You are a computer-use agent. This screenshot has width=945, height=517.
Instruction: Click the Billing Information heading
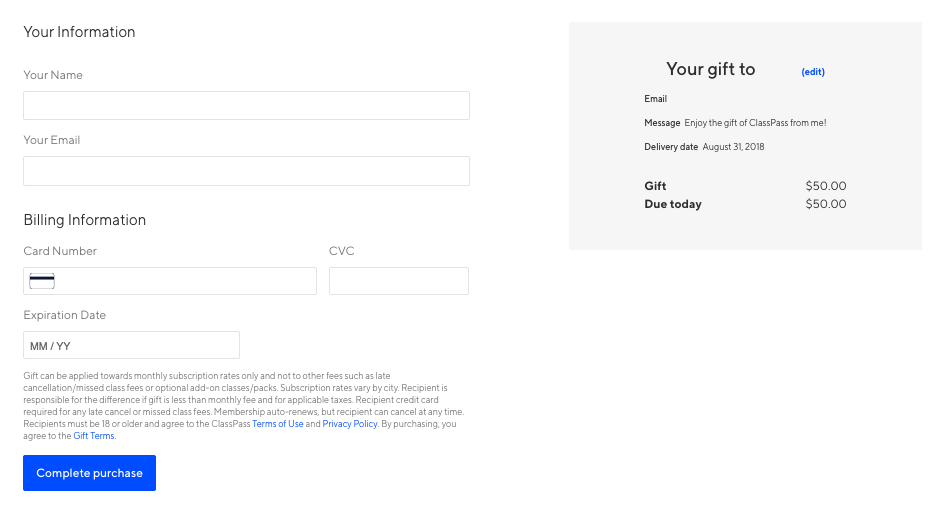(x=85, y=220)
